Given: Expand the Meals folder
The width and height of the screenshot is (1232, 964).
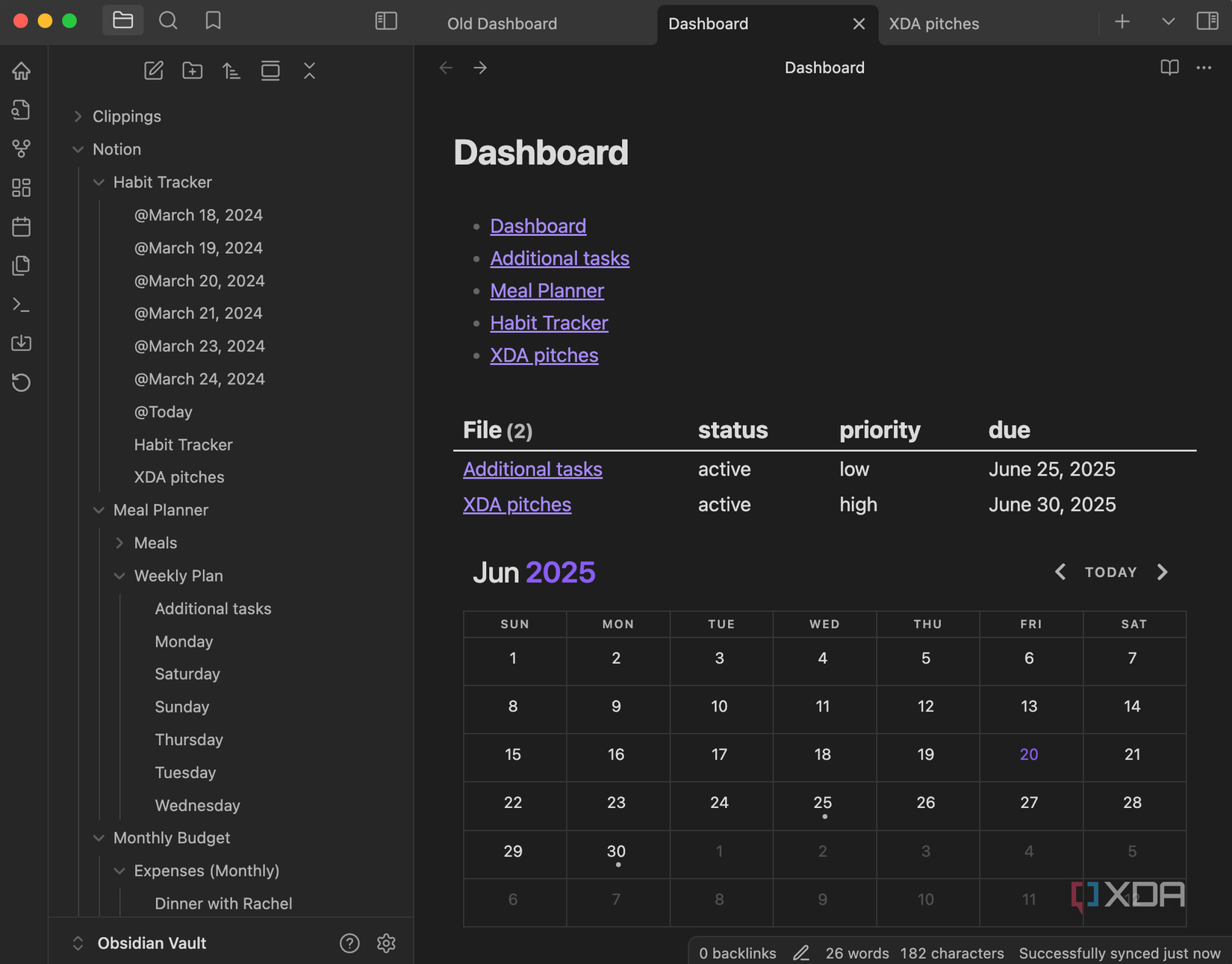Looking at the screenshot, I should coord(119,543).
